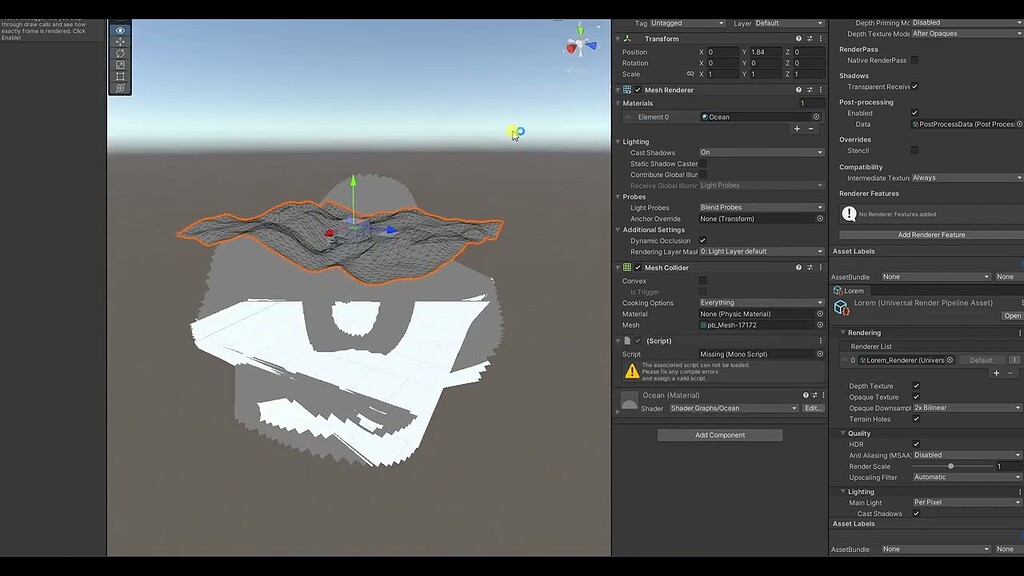The image size is (1024, 576).
Task: Select the Rect tool
Action: [x=120, y=76]
